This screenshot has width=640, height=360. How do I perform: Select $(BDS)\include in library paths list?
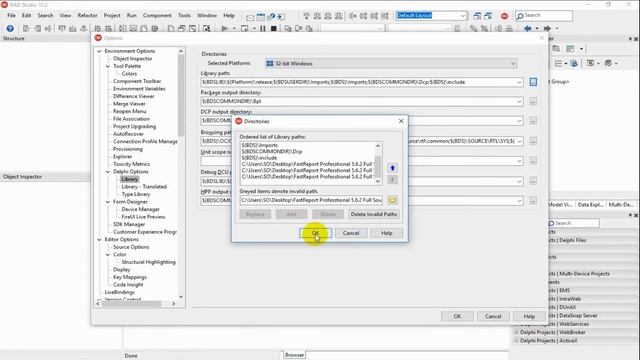click(x=259, y=158)
